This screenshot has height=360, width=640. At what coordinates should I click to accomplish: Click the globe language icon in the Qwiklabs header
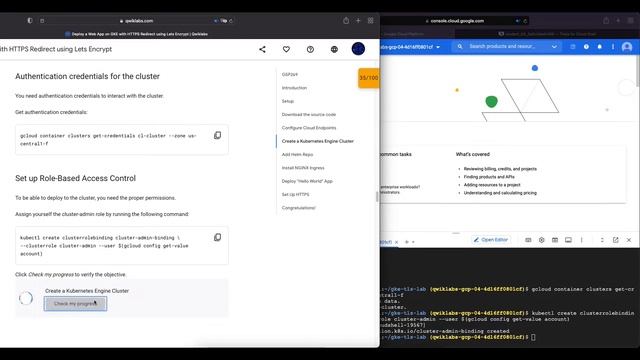click(334, 49)
